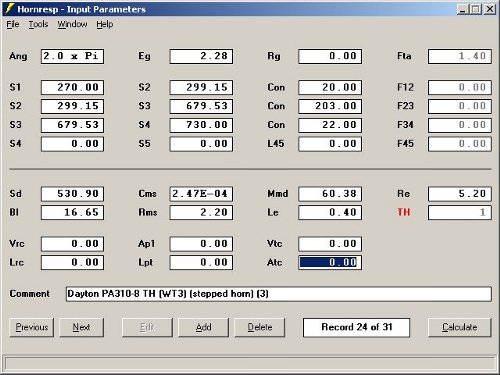The height and width of the screenshot is (375, 500).
Task: Click the Mmd label
Action: point(278,194)
